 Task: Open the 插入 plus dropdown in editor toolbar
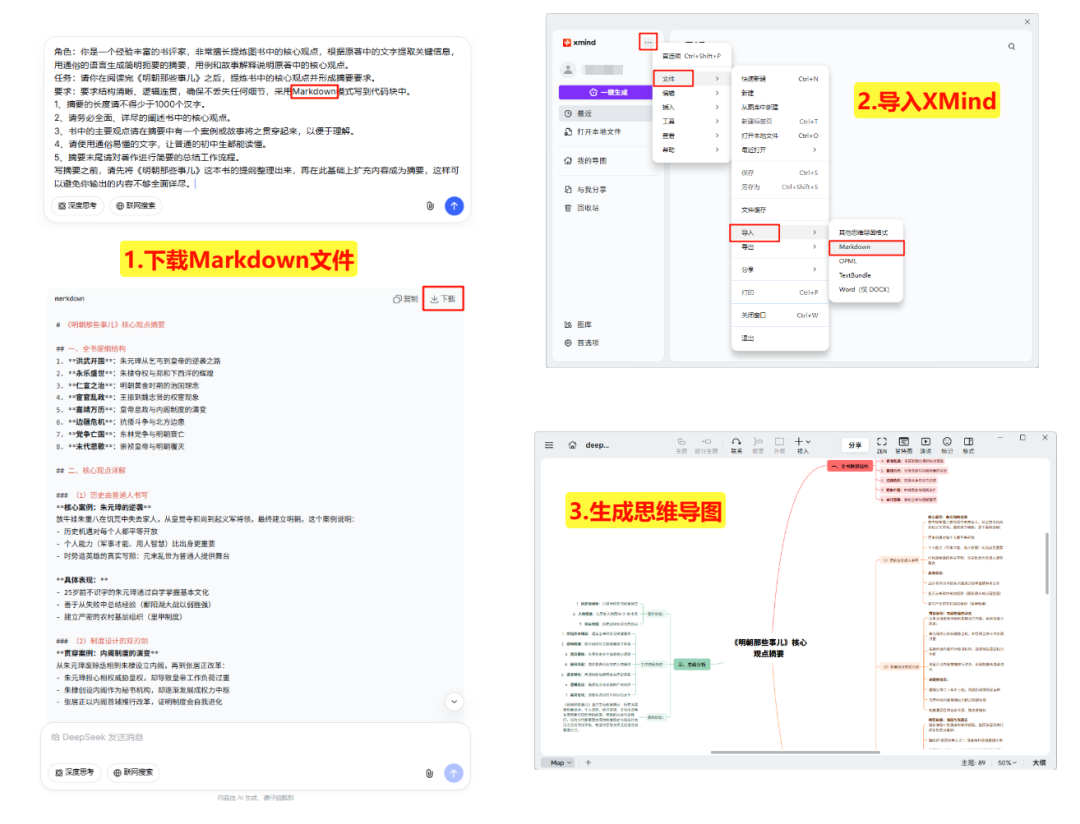pyautogui.click(x=802, y=446)
